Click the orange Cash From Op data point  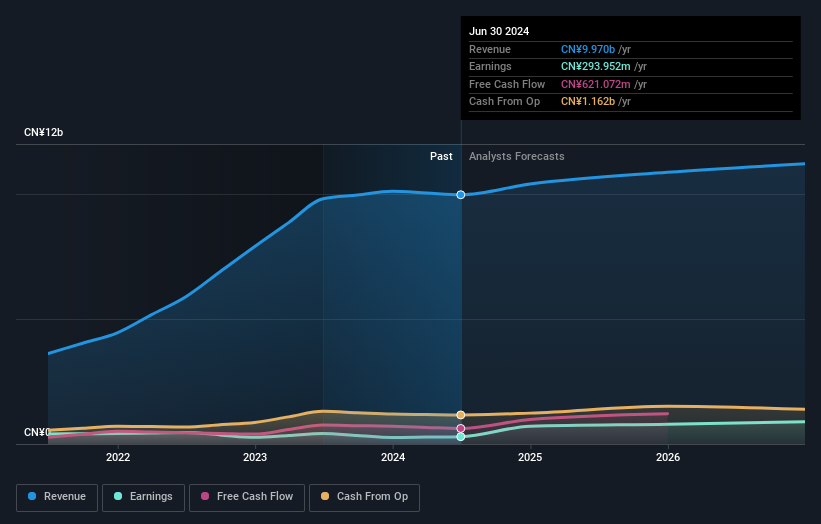[x=461, y=415]
